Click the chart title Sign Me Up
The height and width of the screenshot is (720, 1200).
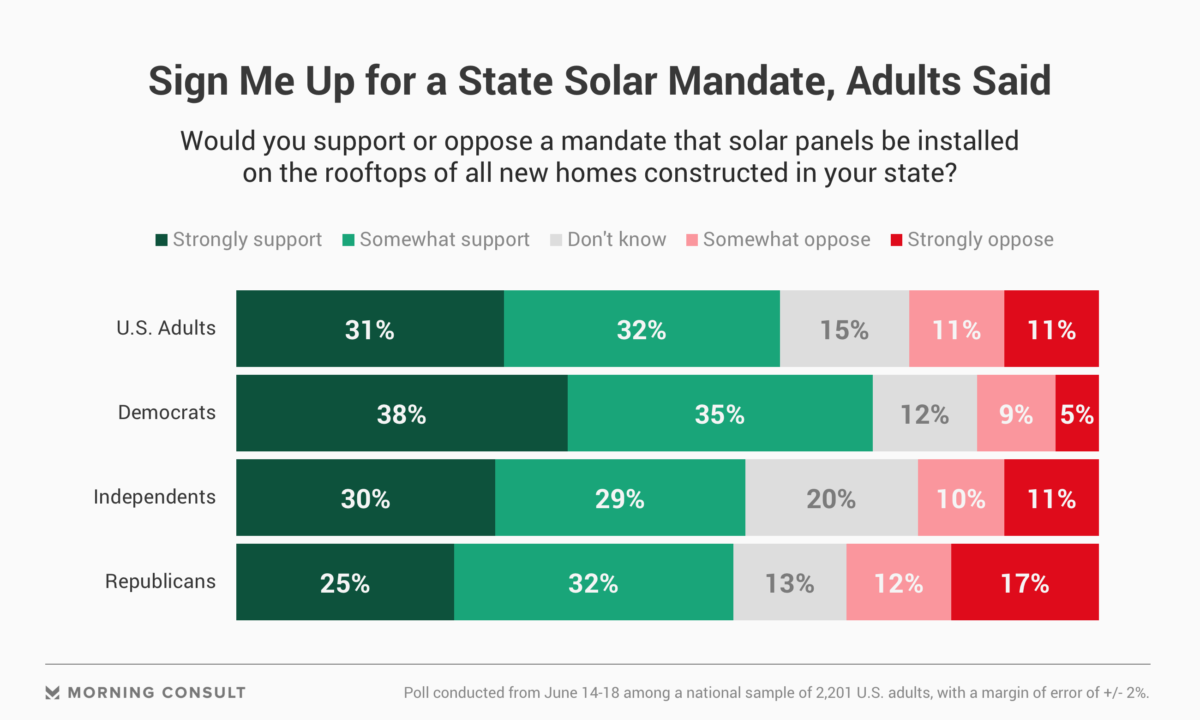tap(600, 81)
